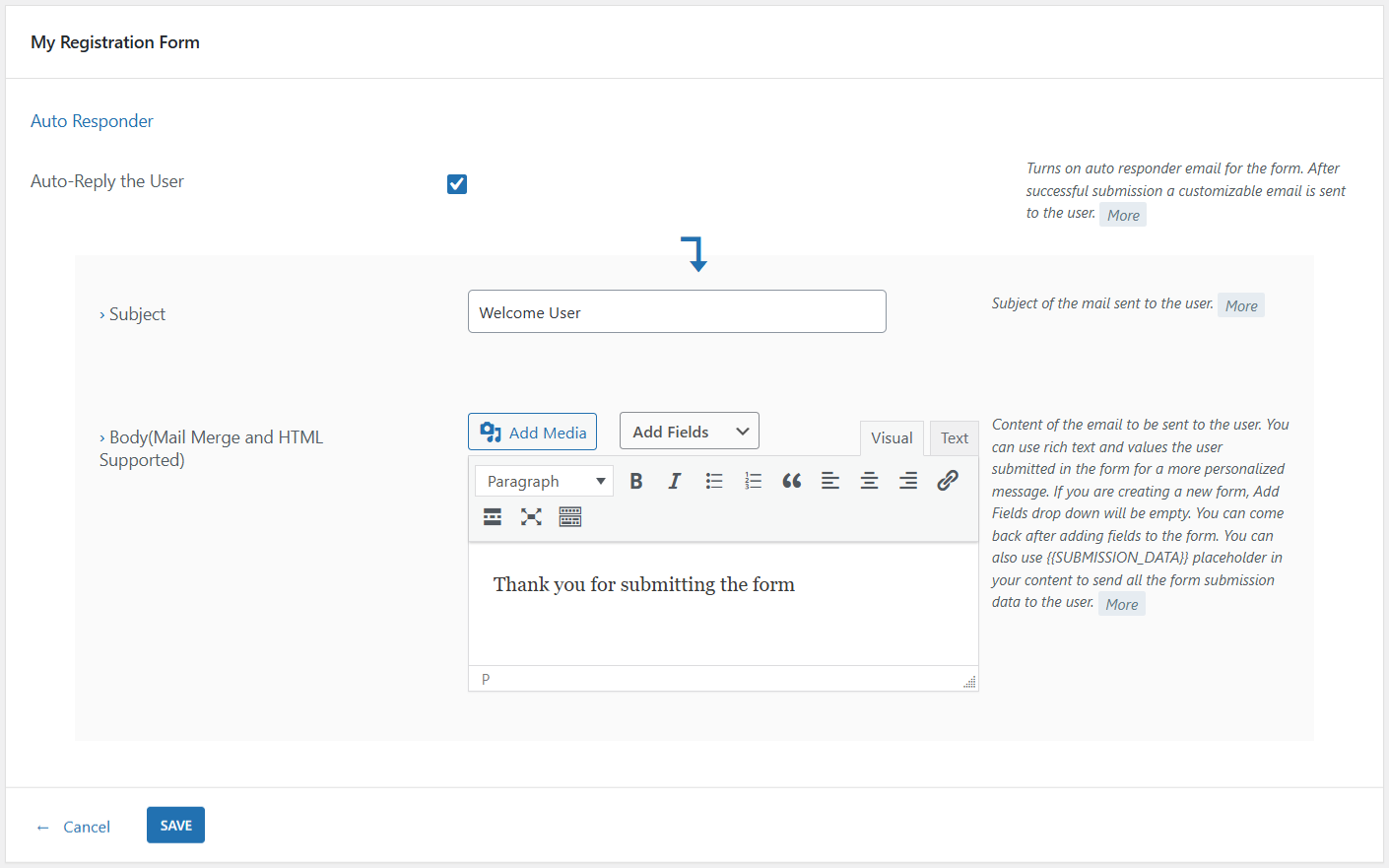Click the Subject input field
Viewport: 1389px width, 868px height.
[x=677, y=312]
